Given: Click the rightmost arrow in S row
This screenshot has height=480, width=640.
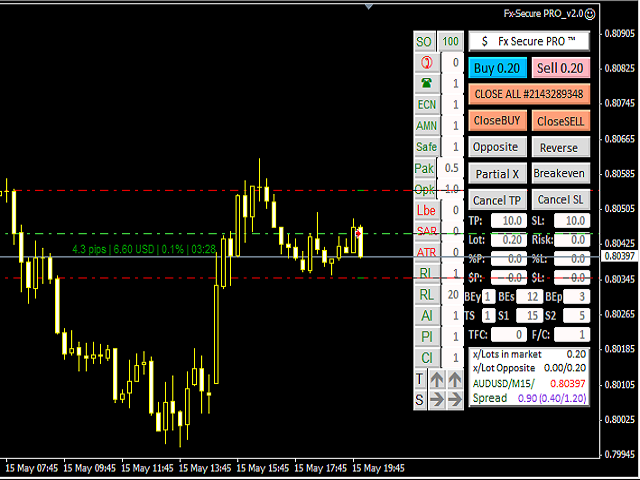Looking at the screenshot, I should (x=455, y=400).
